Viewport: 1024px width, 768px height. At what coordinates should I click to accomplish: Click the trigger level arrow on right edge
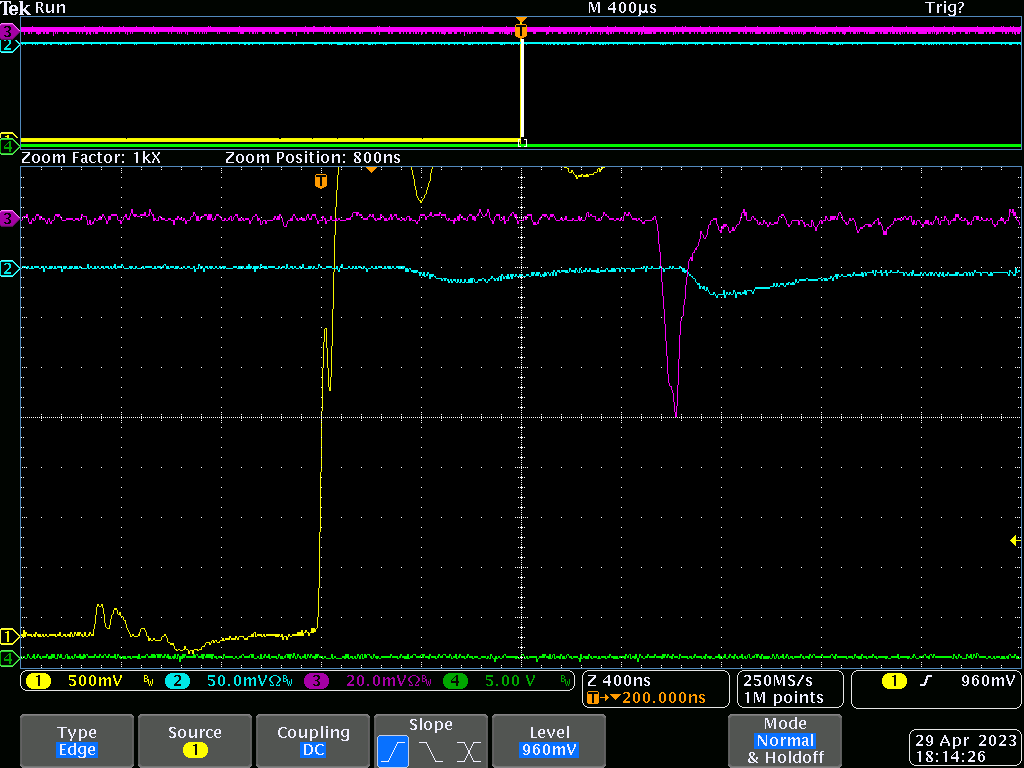tap(1016, 541)
